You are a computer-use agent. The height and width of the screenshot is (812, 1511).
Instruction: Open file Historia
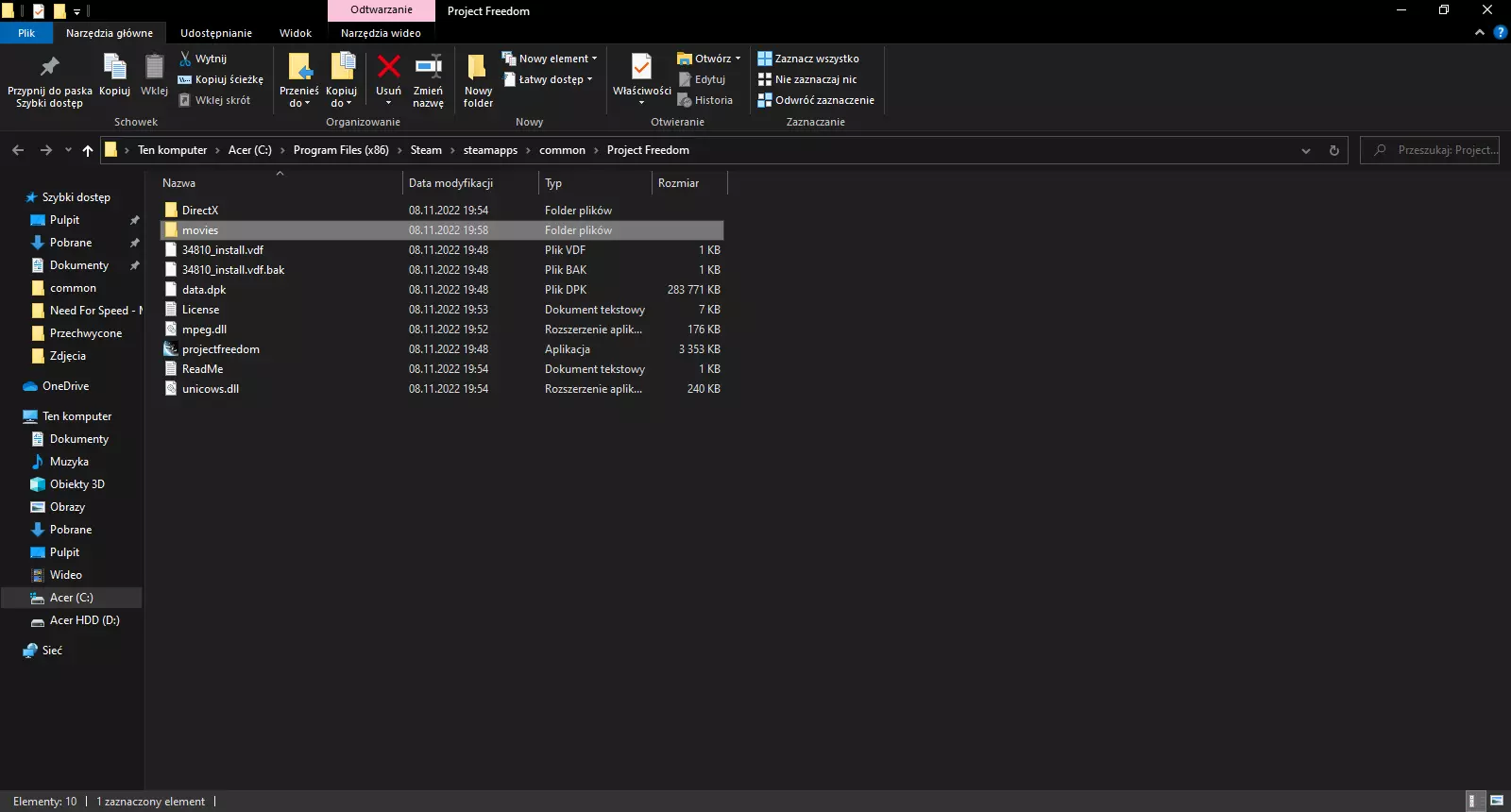[x=705, y=100]
